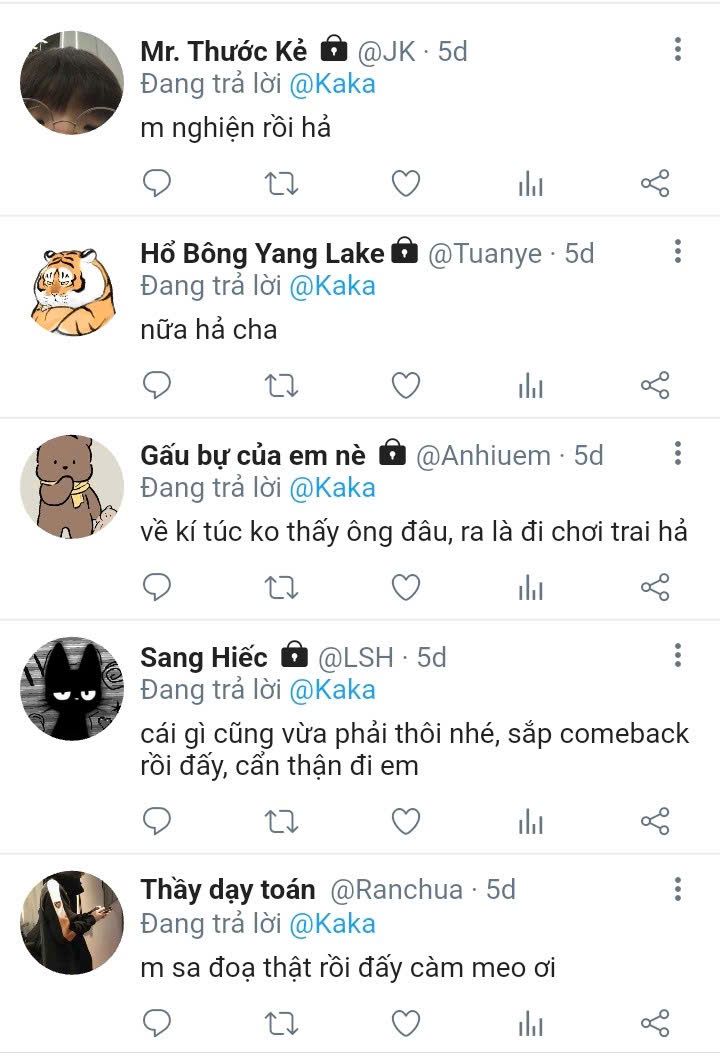
Task: Open @Kaka mention under Mr. Thước Kẻ
Action: tap(332, 84)
